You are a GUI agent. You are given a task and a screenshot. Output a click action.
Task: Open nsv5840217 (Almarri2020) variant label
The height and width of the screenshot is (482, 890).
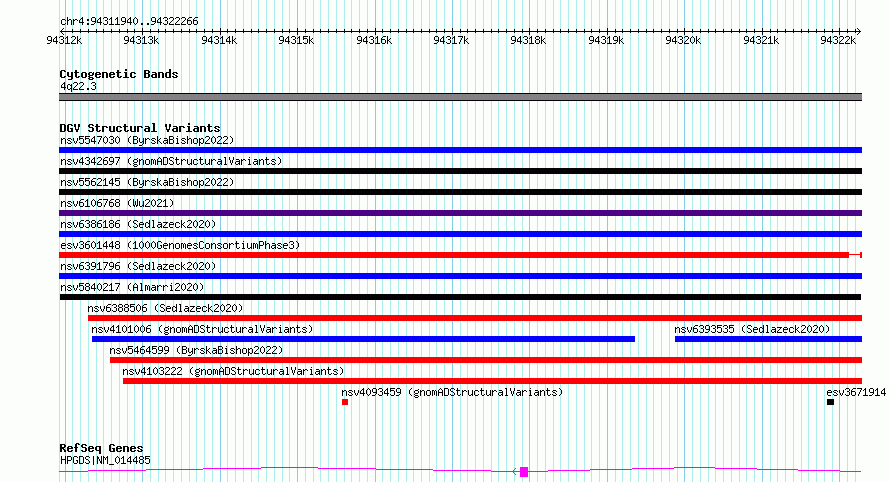click(x=132, y=287)
